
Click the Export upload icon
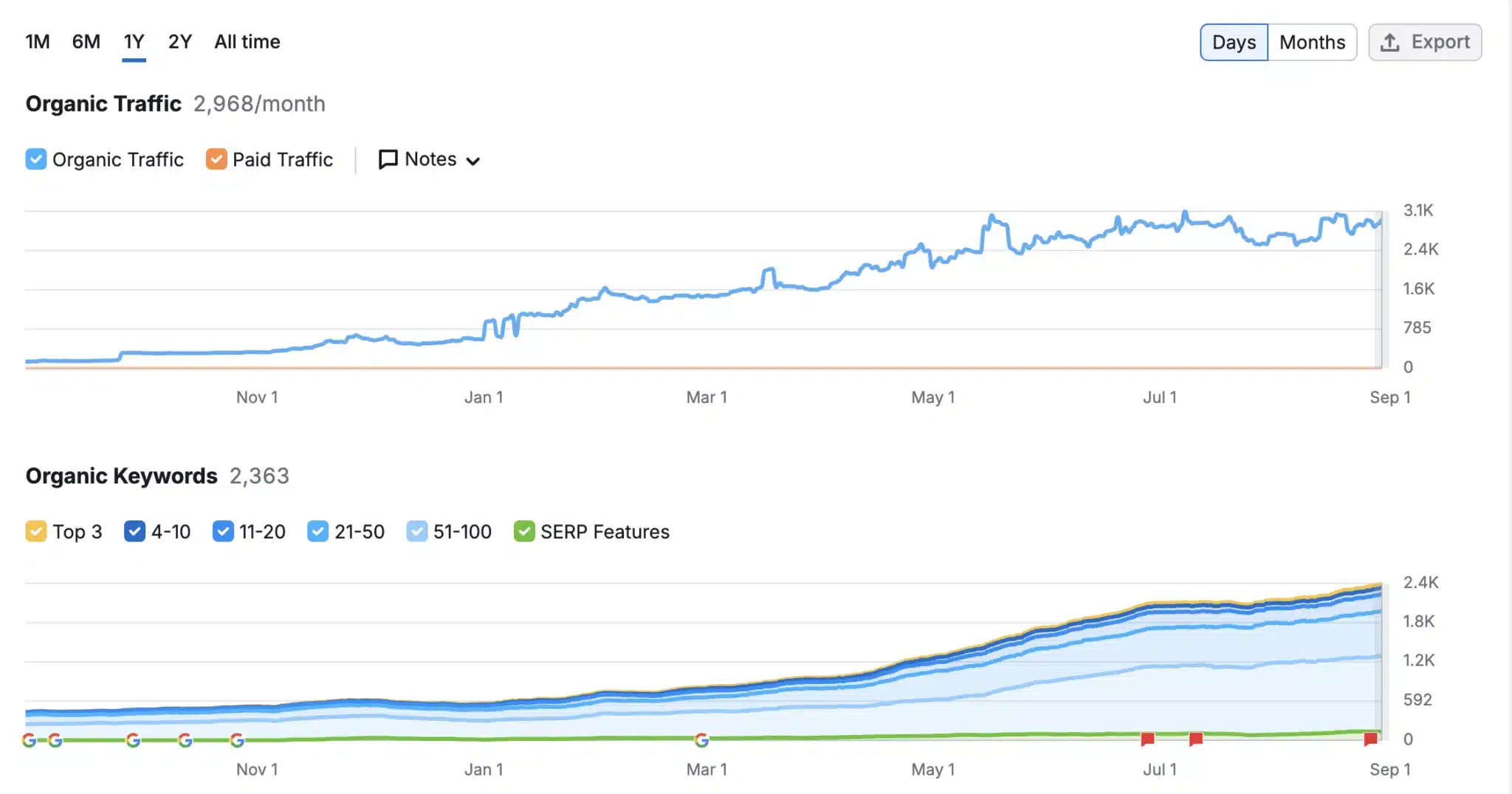[x=1389, y=43]
